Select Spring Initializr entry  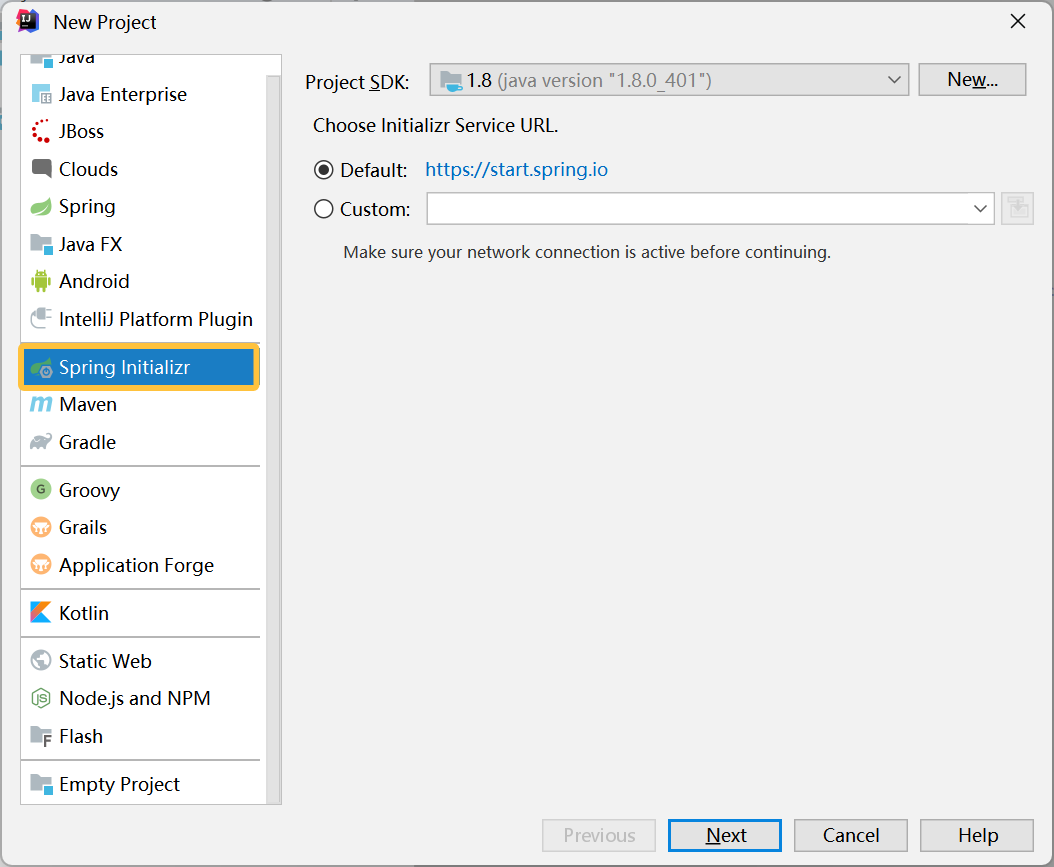point(140,367)
